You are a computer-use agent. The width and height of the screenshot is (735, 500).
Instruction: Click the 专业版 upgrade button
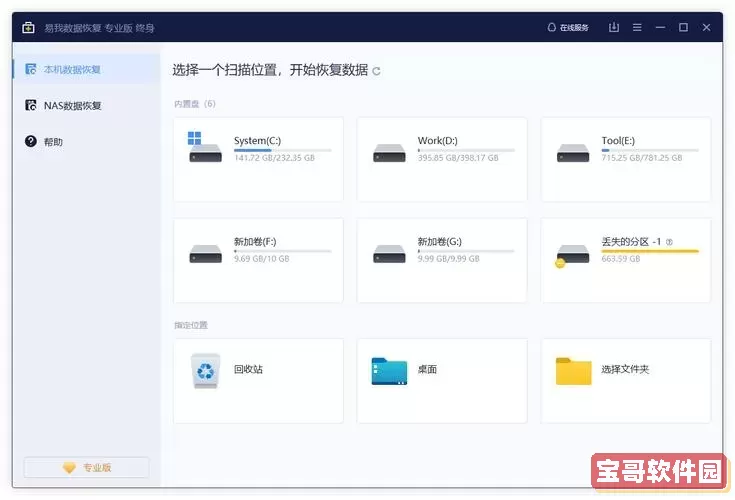point(87,467)
